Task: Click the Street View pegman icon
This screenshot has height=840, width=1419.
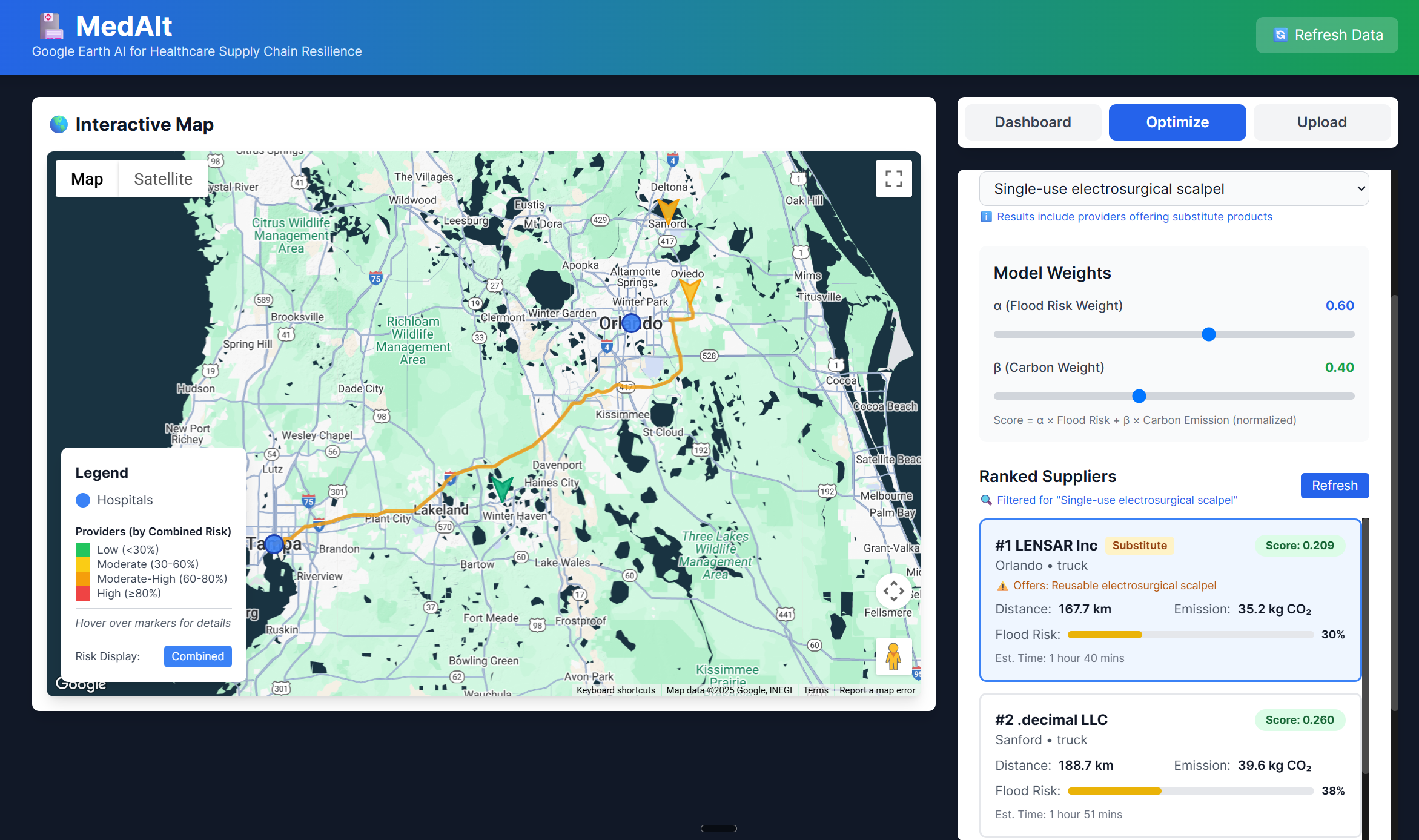Action: pos(893,656)
